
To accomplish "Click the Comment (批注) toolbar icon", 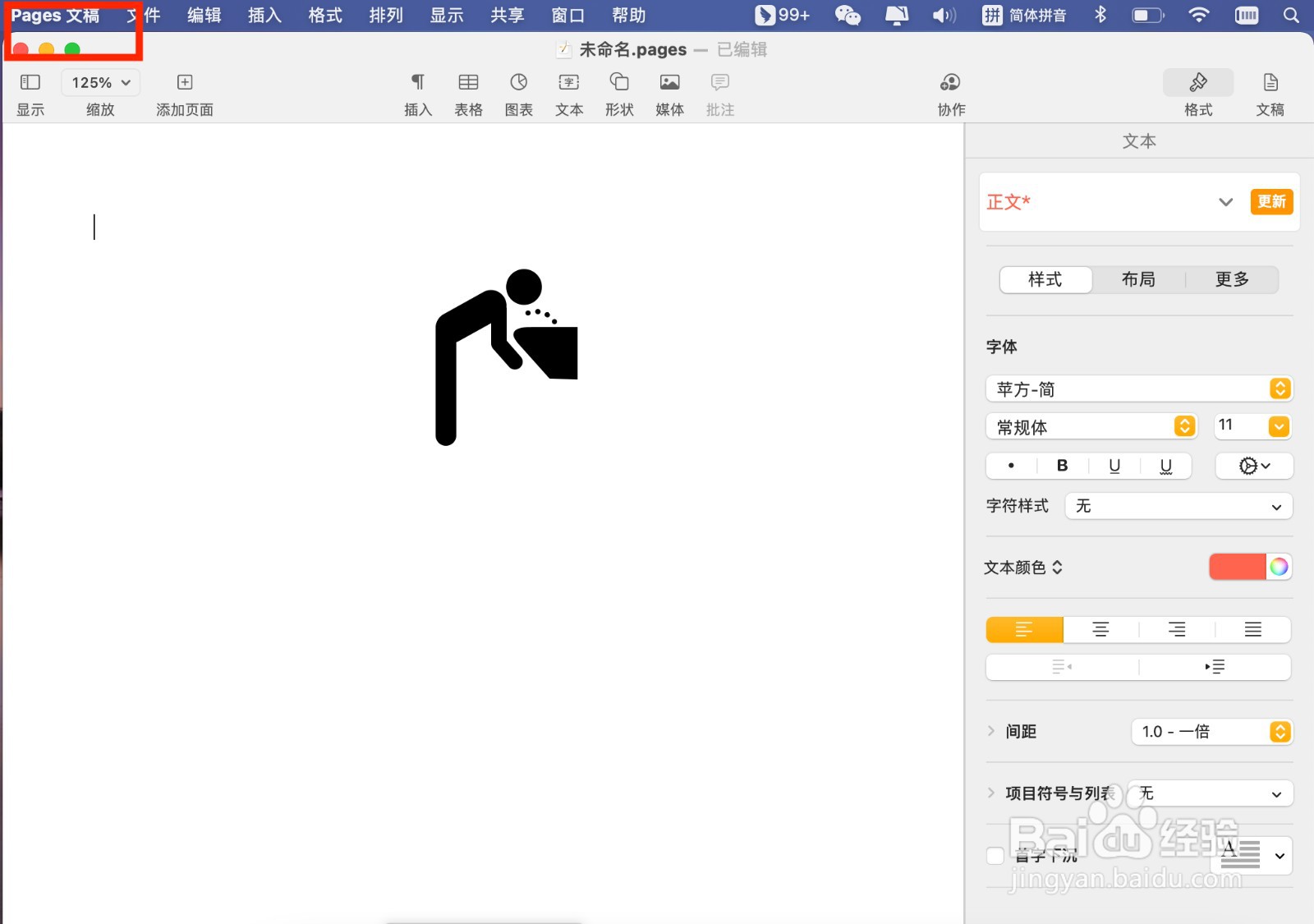I will coord(720,82).
